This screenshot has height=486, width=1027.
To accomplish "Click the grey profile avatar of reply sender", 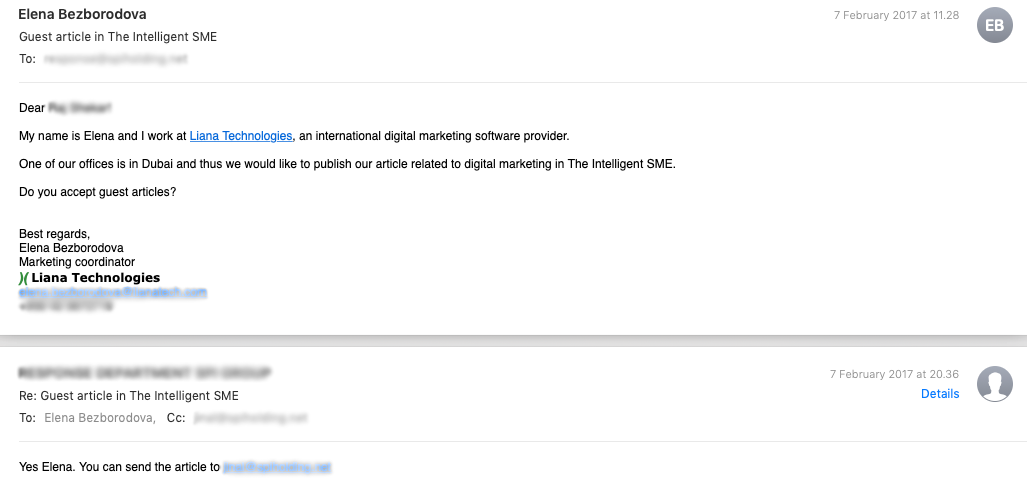I will pos(994,384).
